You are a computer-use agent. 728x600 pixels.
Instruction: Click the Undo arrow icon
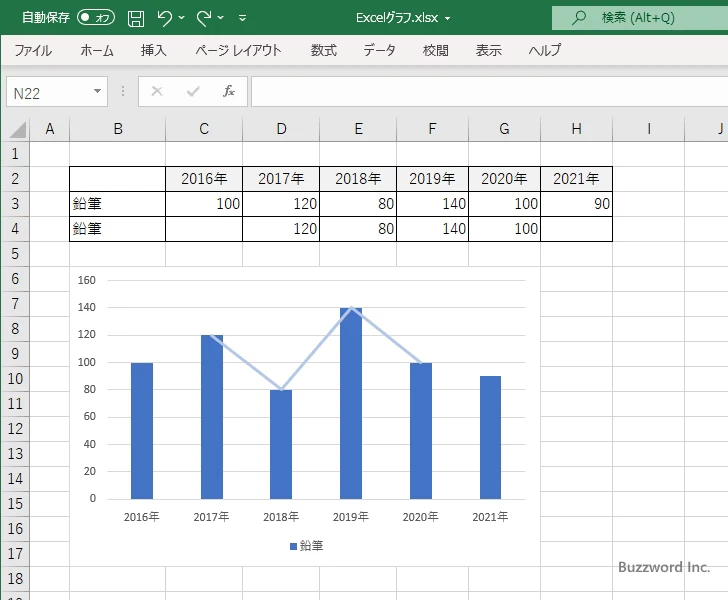pyautogui.click(x=164, y=18)
